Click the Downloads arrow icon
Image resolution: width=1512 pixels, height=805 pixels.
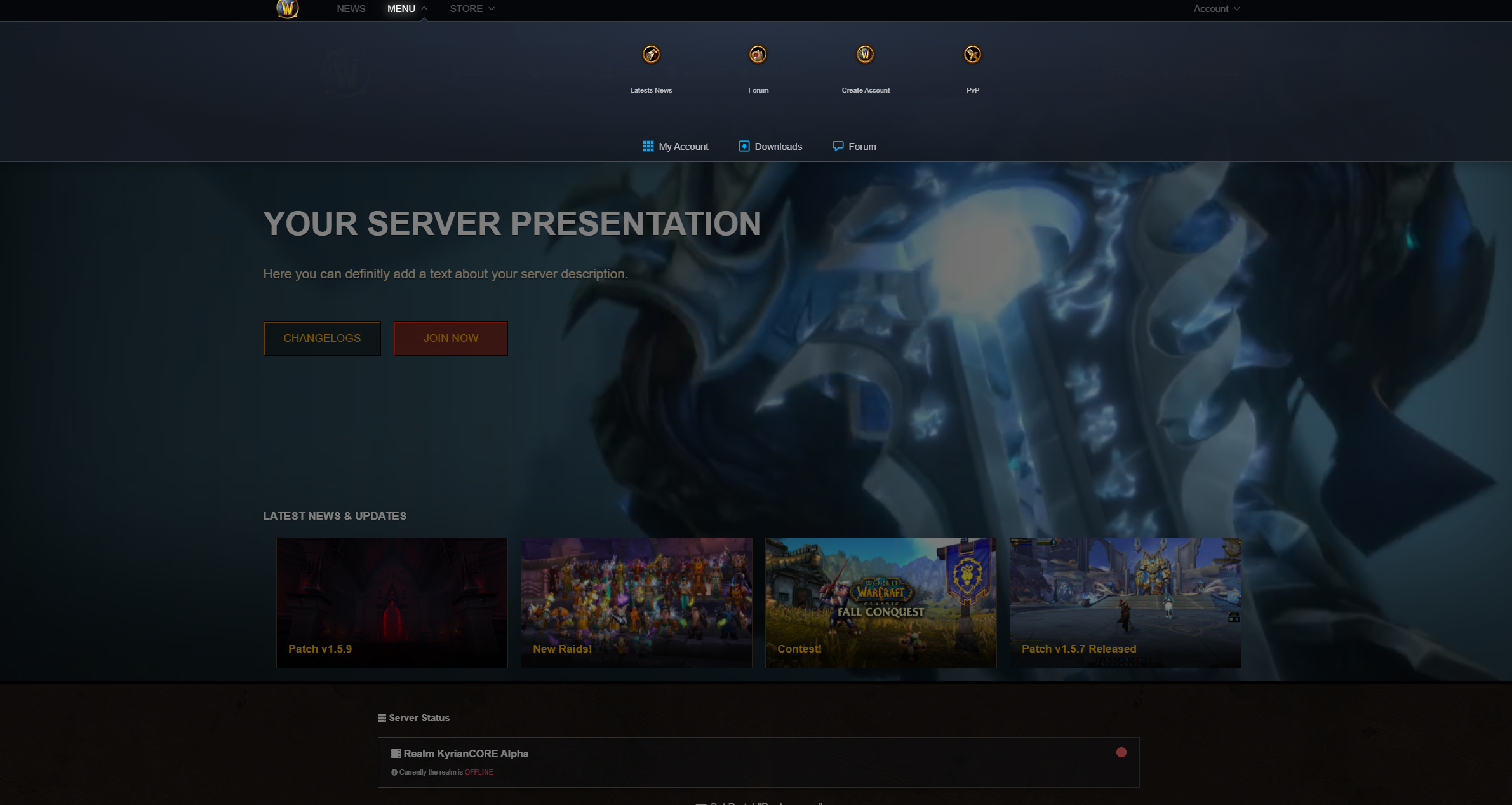click(744, 146)
